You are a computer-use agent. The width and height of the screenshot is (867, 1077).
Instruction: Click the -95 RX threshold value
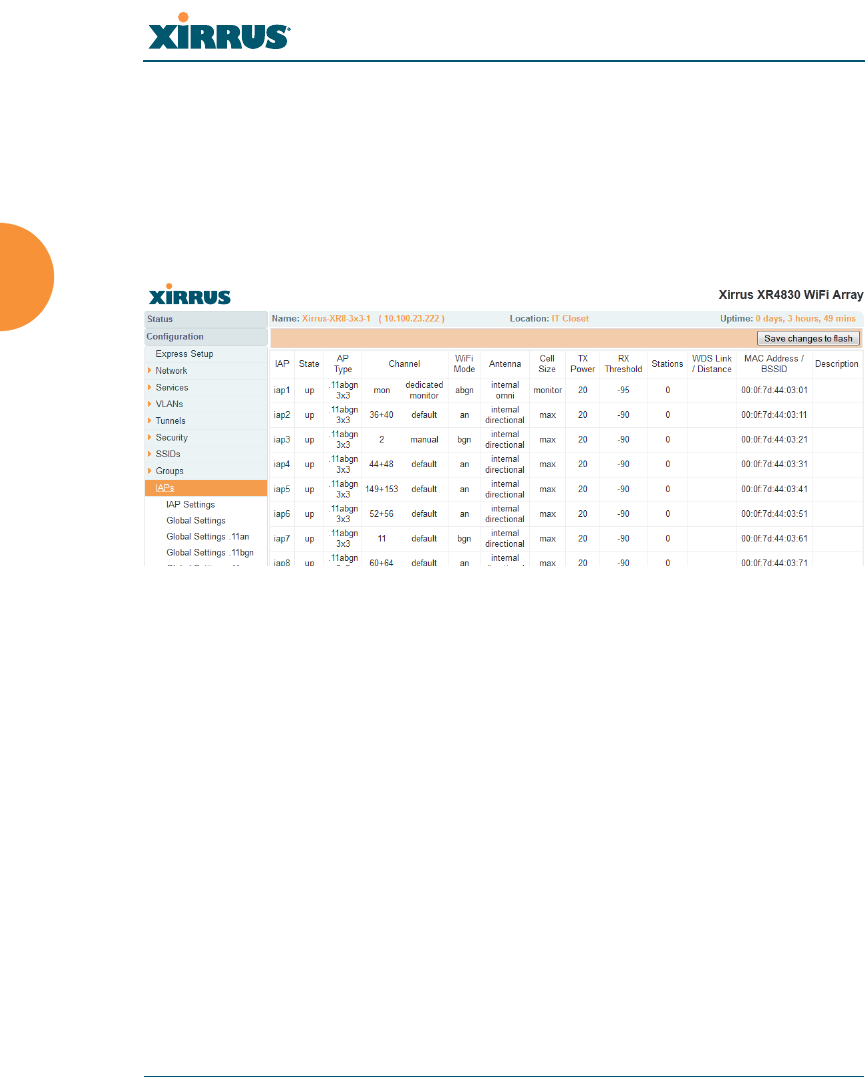pos(623,390)
